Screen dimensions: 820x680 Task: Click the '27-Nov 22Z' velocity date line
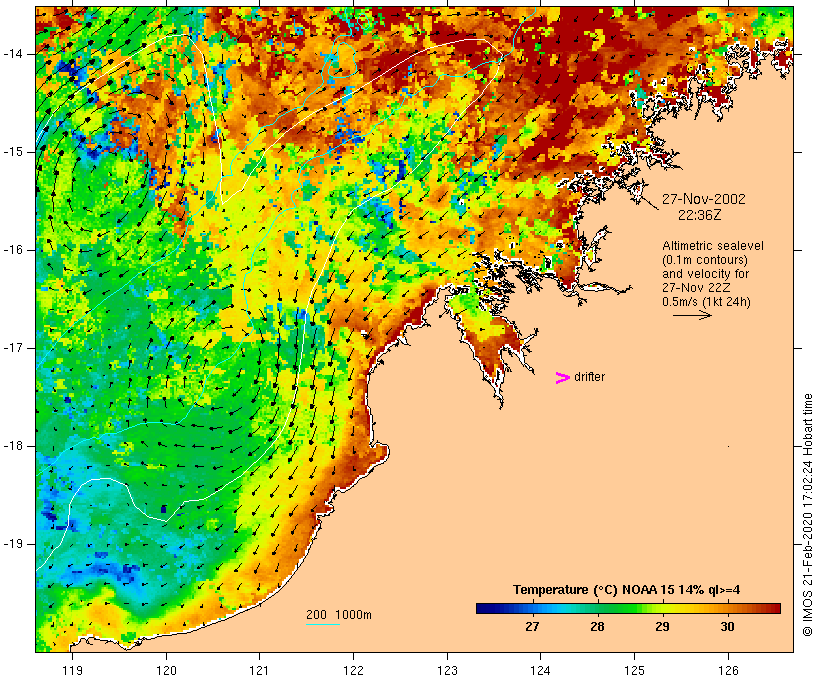pos(696,288)
